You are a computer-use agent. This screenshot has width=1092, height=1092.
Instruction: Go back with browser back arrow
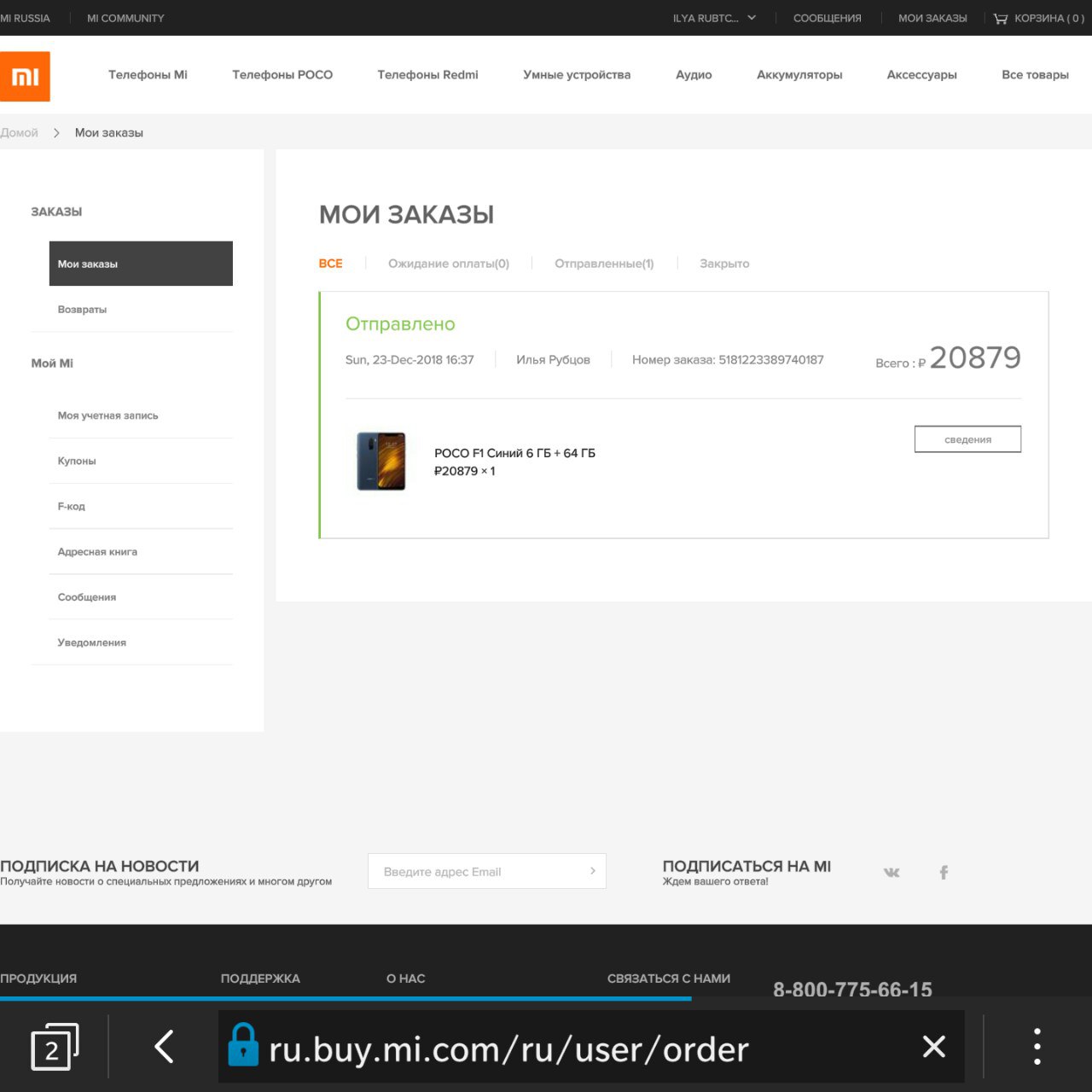pyautogui.click(x=164, y=1046)
